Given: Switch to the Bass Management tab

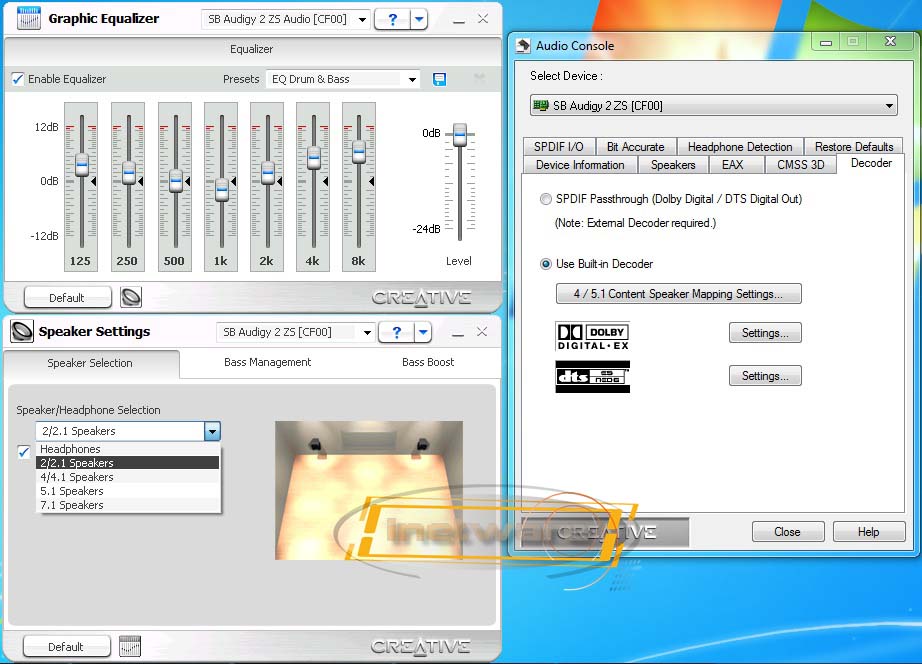Looking at the screenshot, I should [267, 362].
